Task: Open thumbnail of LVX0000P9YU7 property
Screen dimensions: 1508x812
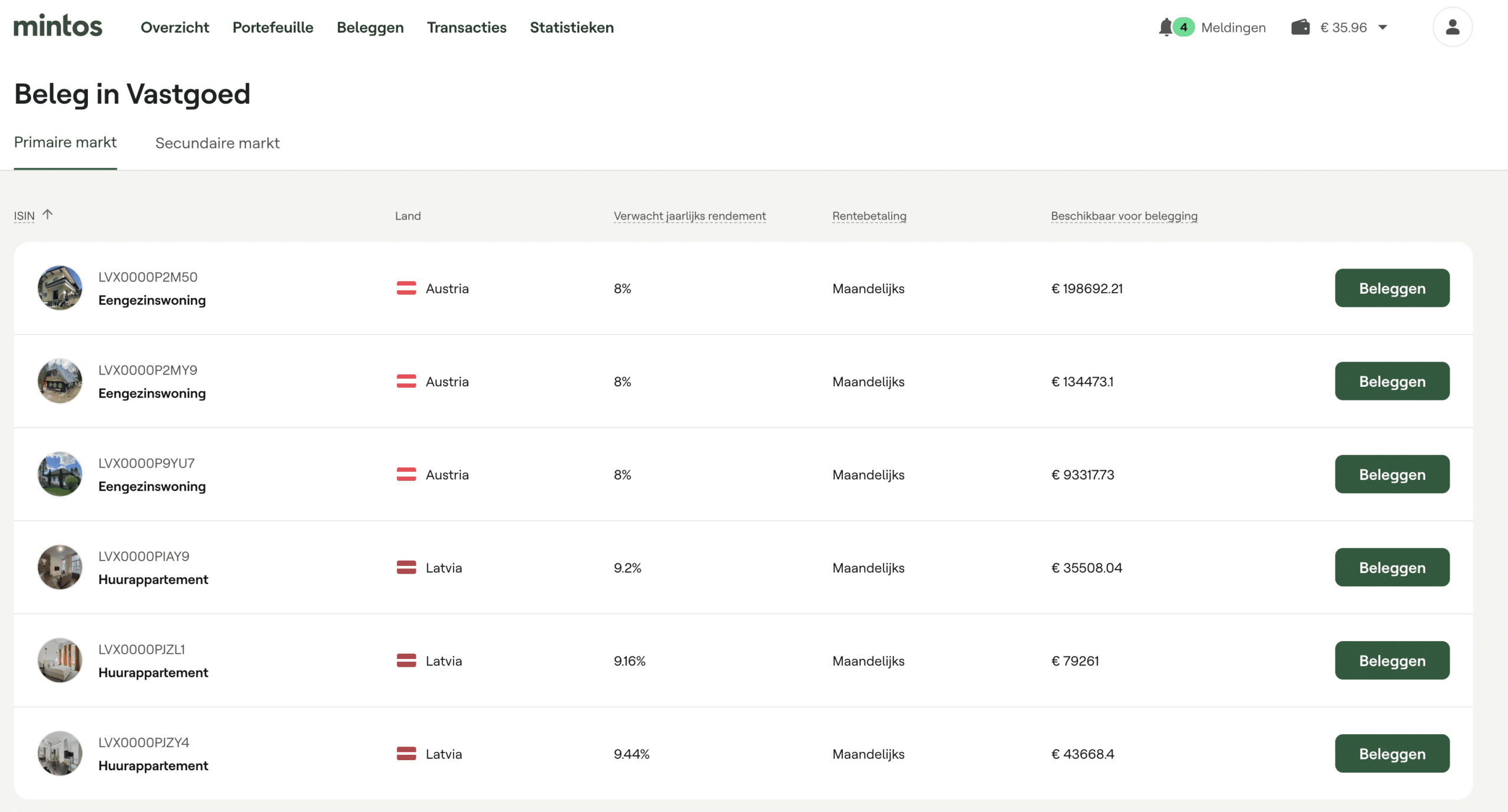Action: click(60, 474)
